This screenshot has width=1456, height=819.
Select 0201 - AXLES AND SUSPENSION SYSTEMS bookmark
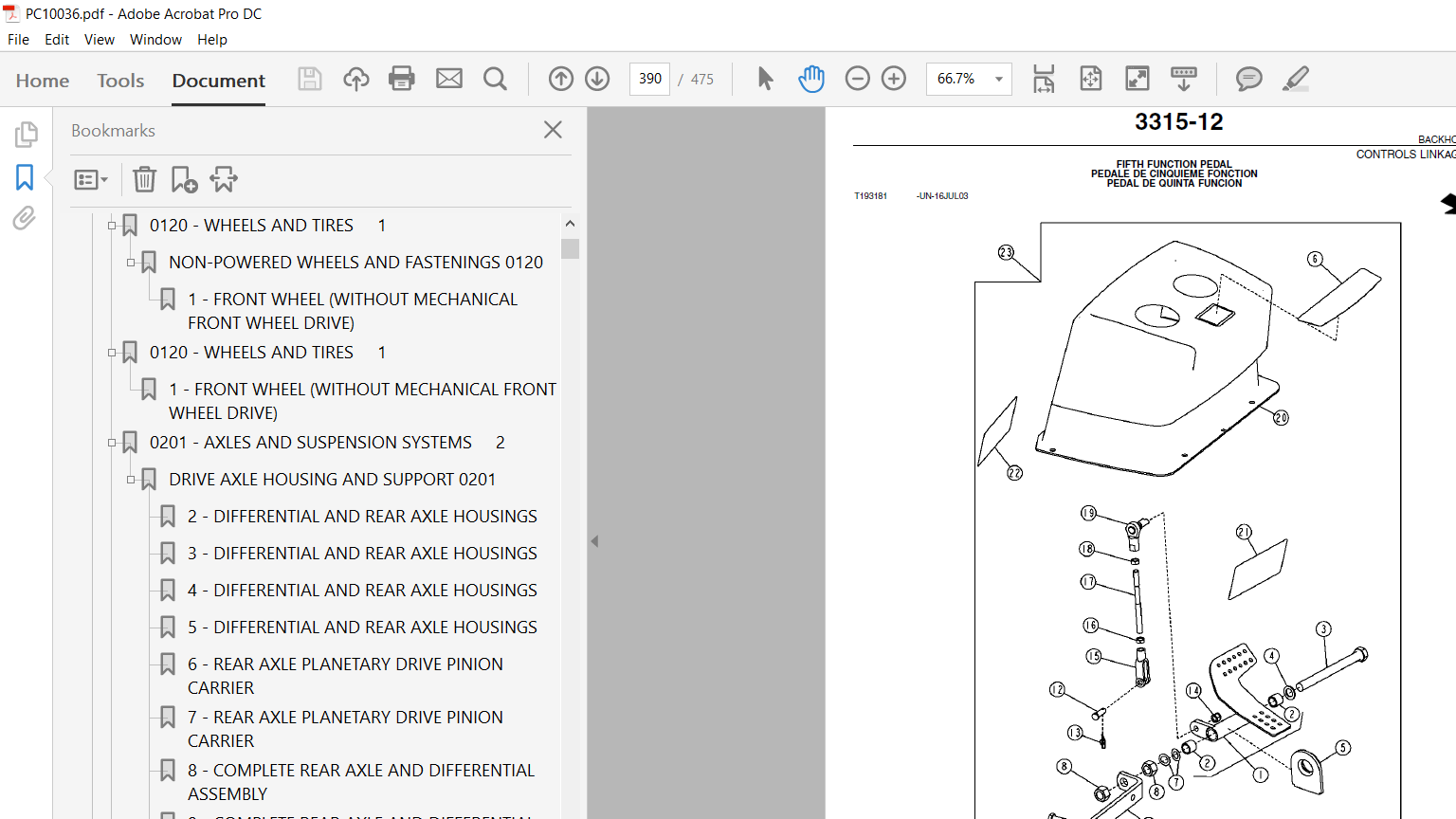click(327, 443)
